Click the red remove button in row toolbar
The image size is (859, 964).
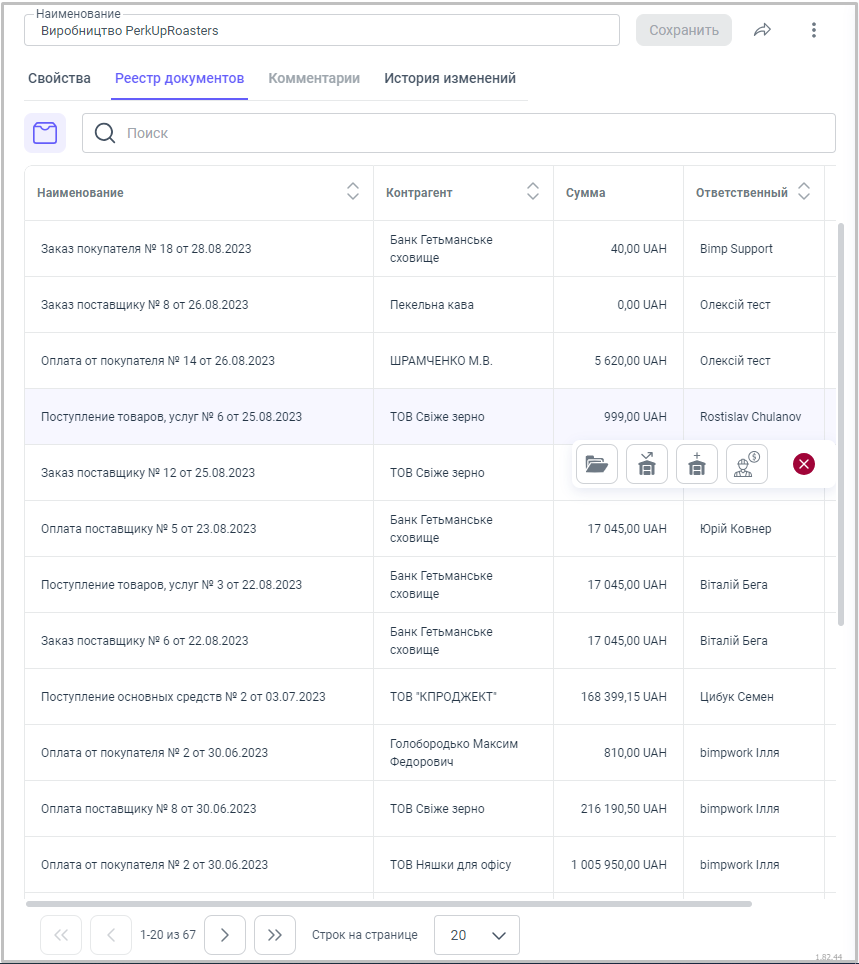[x=804, y=464]
